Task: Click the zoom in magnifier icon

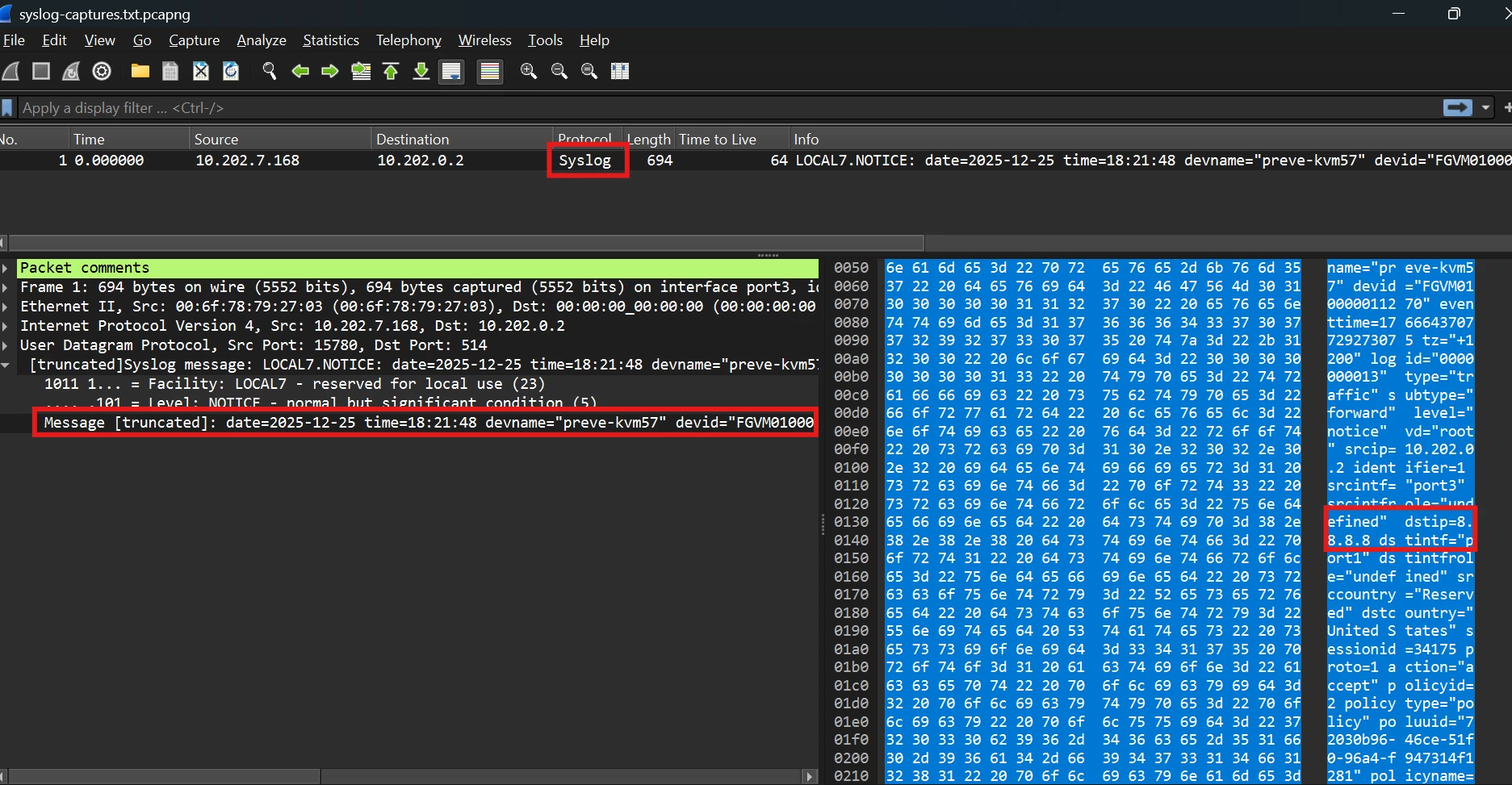Action: (x=529, y=71)
